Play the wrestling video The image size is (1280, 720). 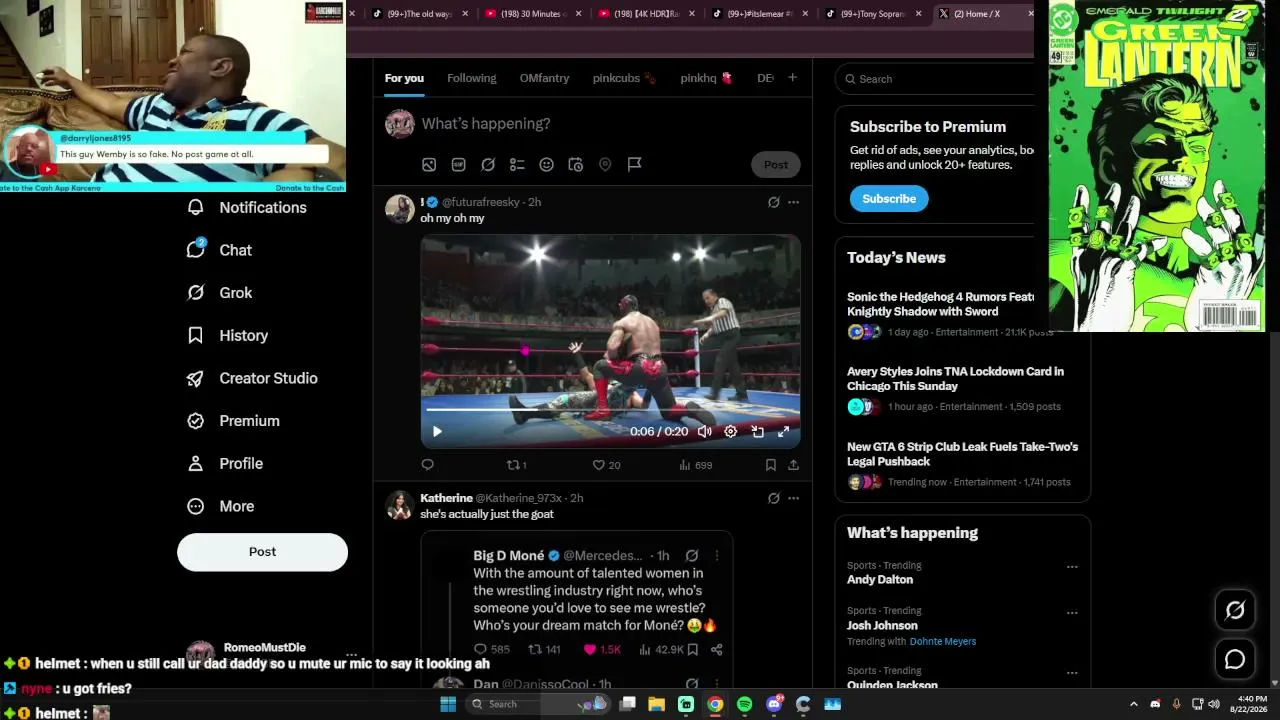pos(437,432)
